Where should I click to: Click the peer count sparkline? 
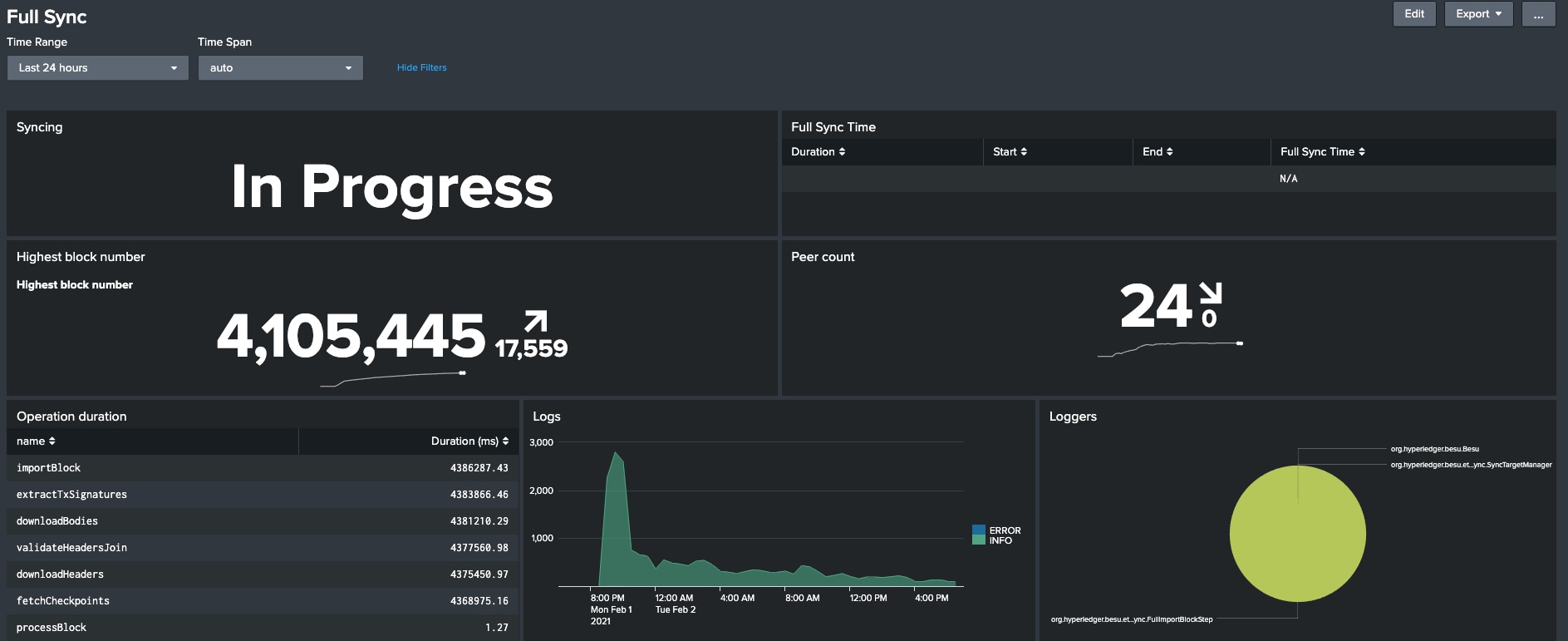click(x=1170, y=349)
